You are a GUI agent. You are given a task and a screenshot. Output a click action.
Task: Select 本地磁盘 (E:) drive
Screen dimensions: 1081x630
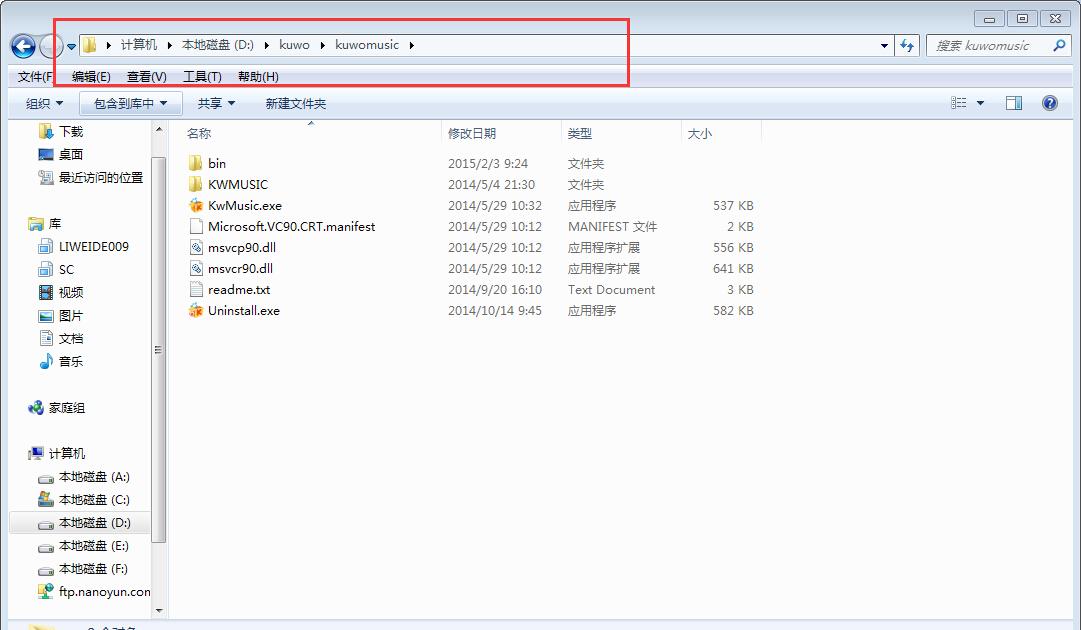94,546
